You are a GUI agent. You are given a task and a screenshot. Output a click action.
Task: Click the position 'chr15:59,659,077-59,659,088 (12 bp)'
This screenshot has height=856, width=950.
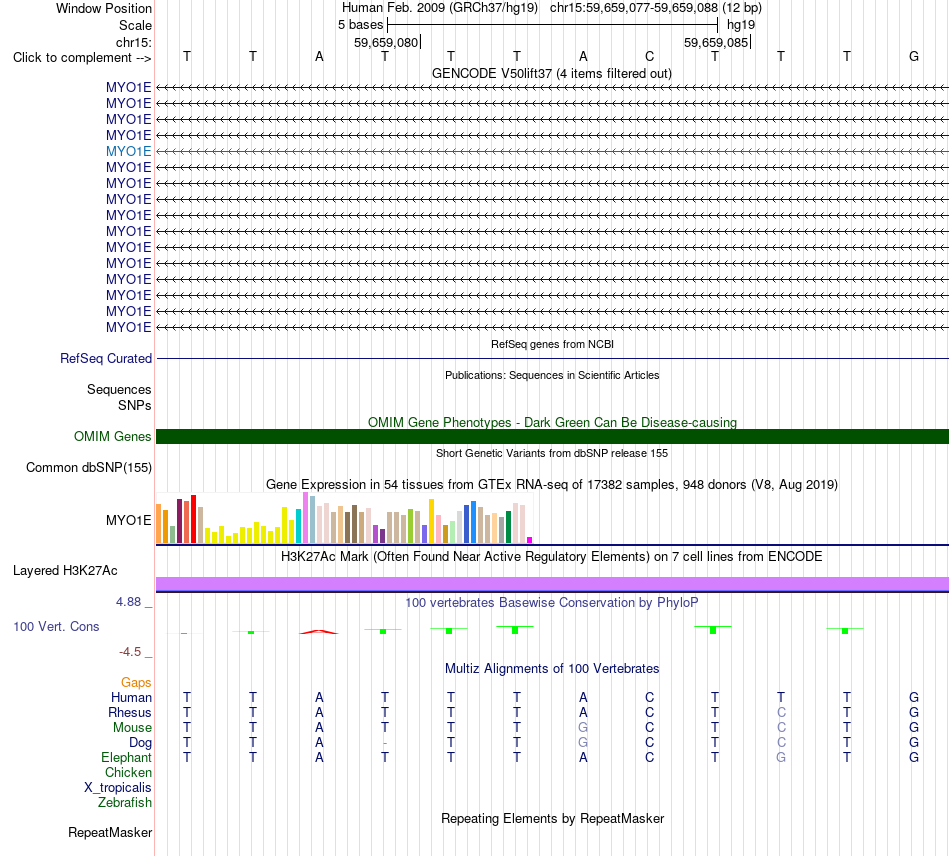656,8
